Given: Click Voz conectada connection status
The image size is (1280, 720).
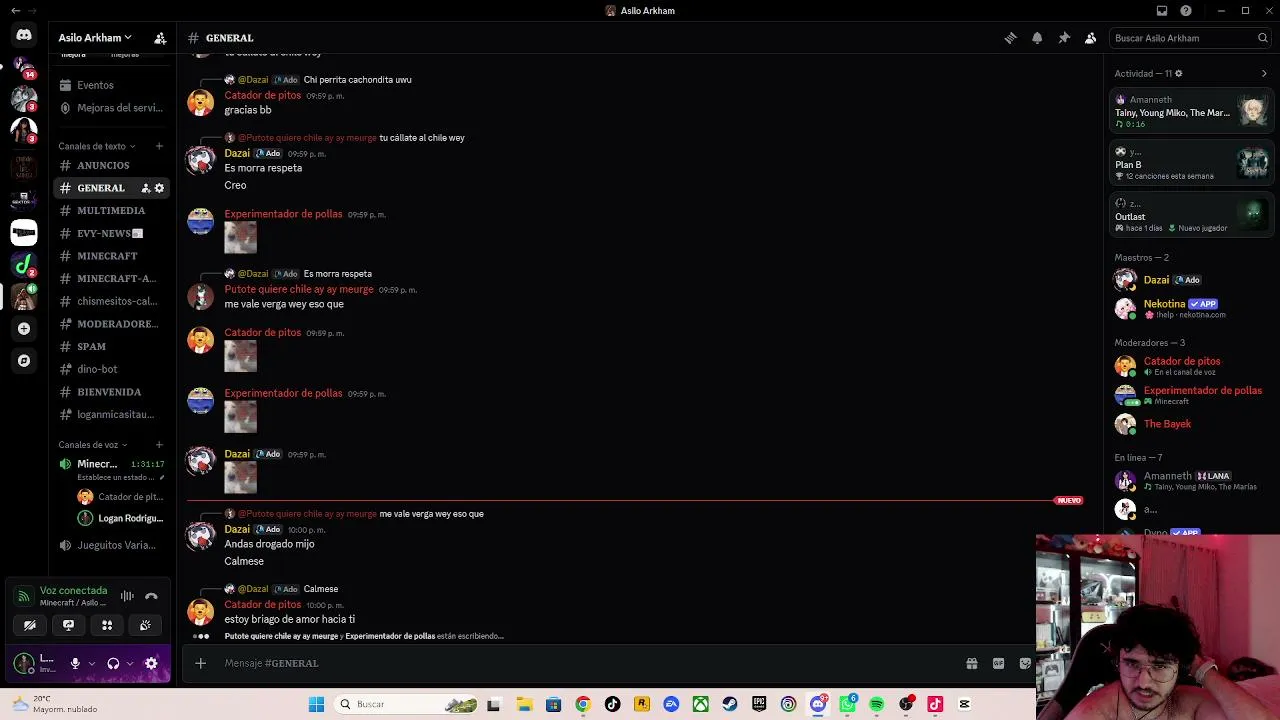Looking at the screenshot, I should (x=73, y=591).
